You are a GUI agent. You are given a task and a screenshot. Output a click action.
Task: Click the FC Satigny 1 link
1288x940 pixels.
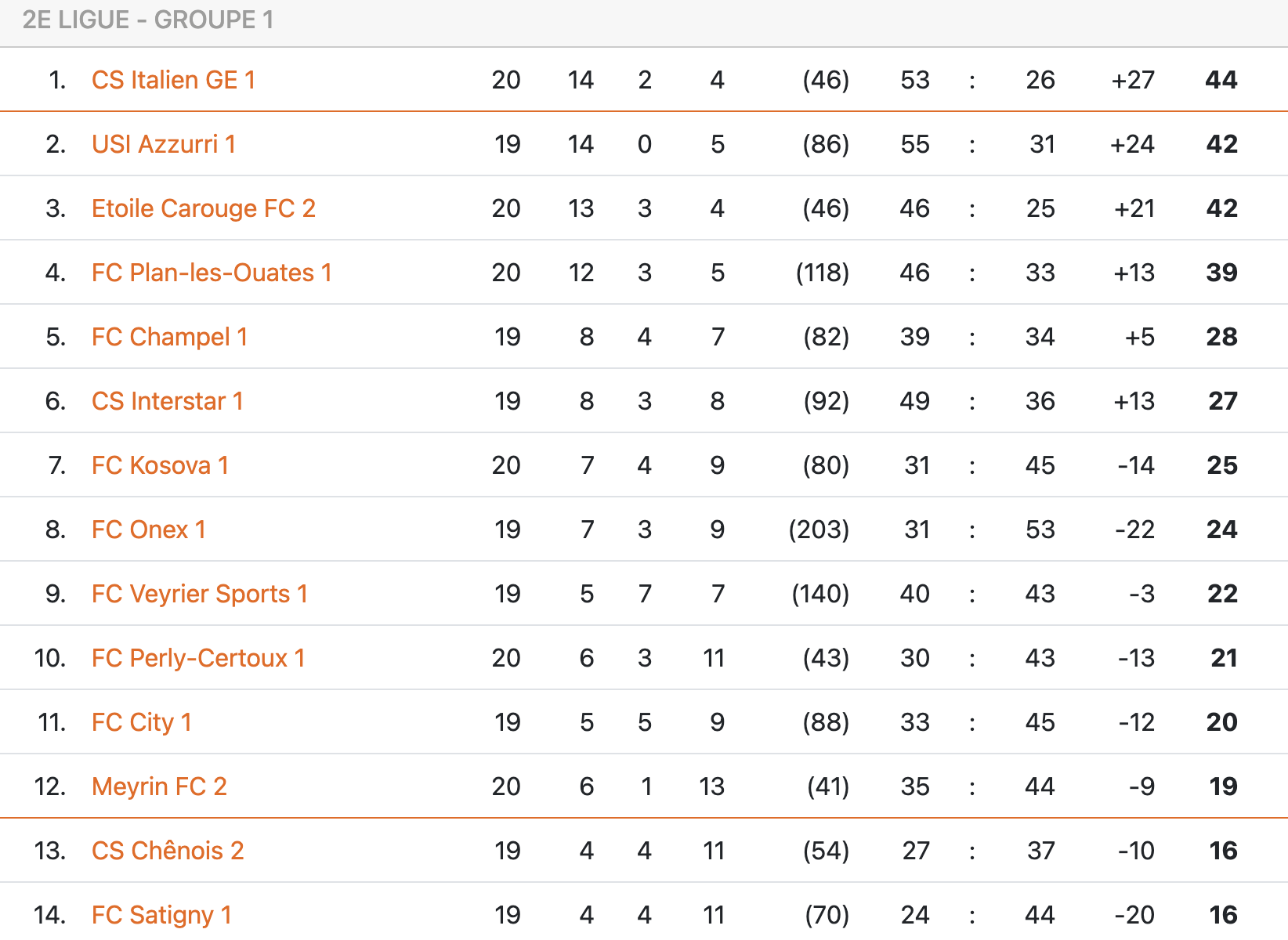[x=161, y=915]
